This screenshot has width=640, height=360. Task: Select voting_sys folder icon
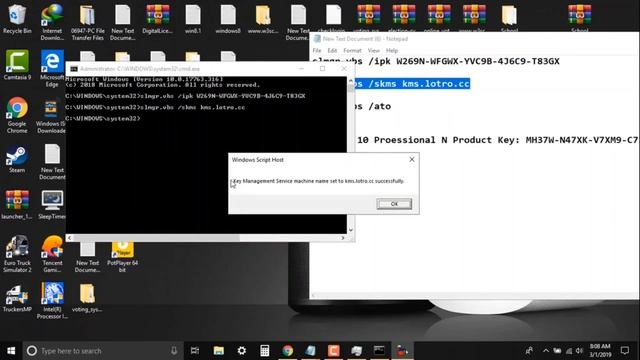coord(87,298)
